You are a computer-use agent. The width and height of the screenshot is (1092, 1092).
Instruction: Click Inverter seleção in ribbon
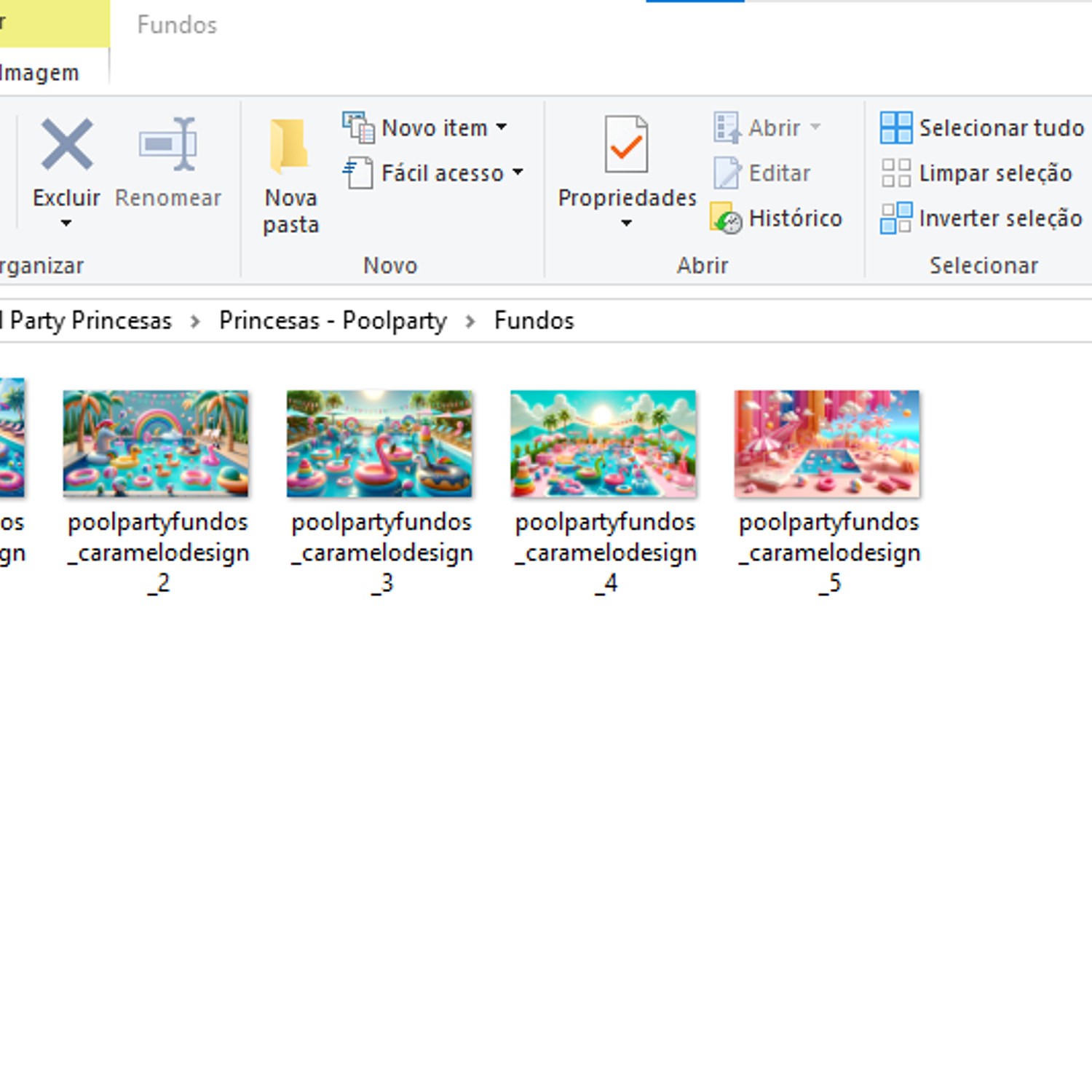click(x=981, y=218)
